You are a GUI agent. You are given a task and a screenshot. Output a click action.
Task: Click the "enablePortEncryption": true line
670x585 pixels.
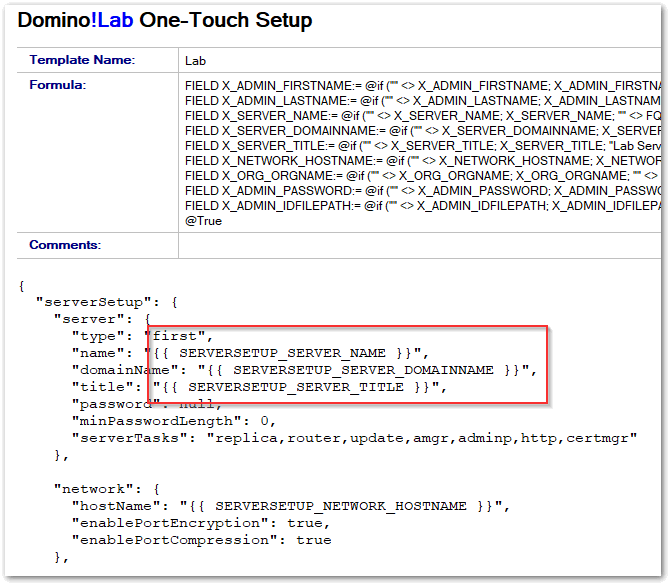201,523
